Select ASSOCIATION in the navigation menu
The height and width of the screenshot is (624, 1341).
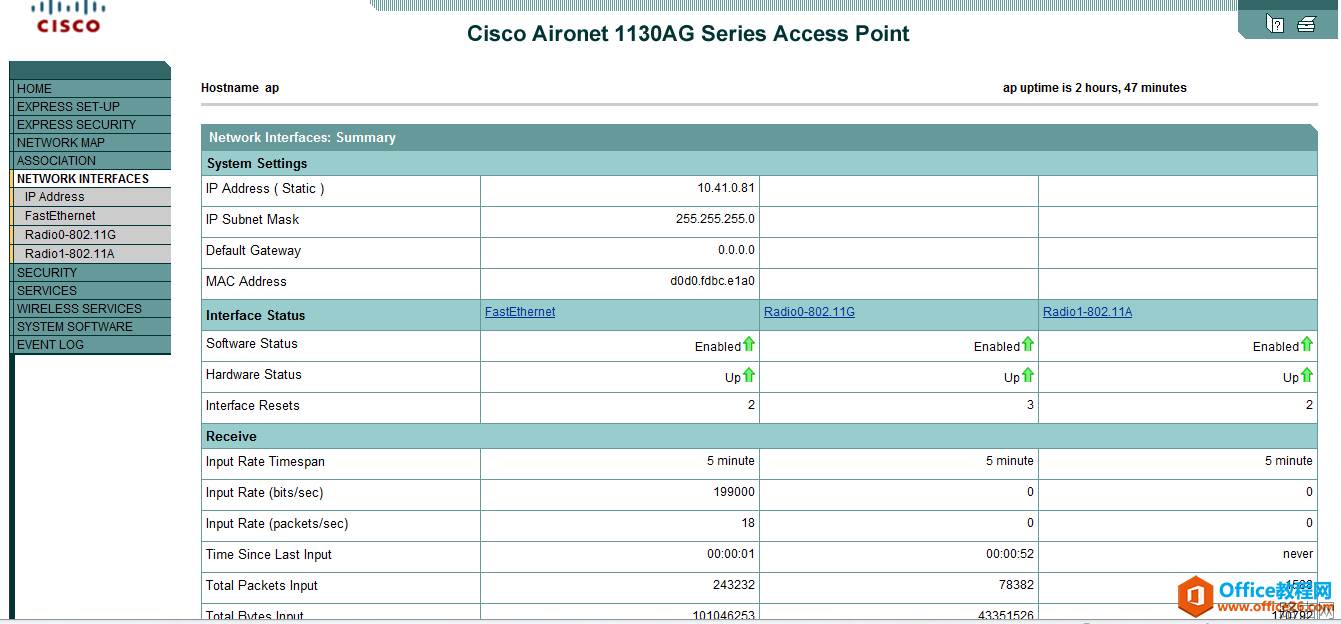pos(91,160)
